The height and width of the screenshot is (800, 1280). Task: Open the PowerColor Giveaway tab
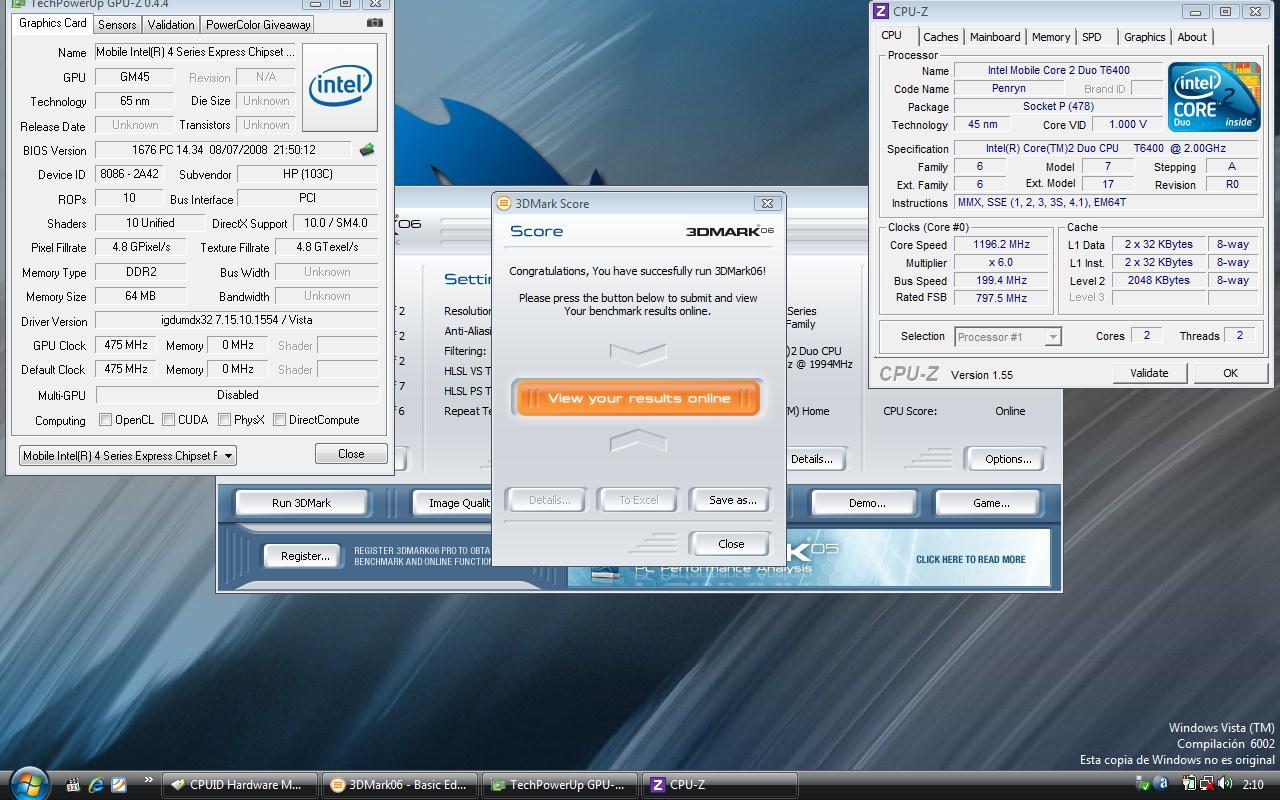pyautogui.click(x=258, y=25)
